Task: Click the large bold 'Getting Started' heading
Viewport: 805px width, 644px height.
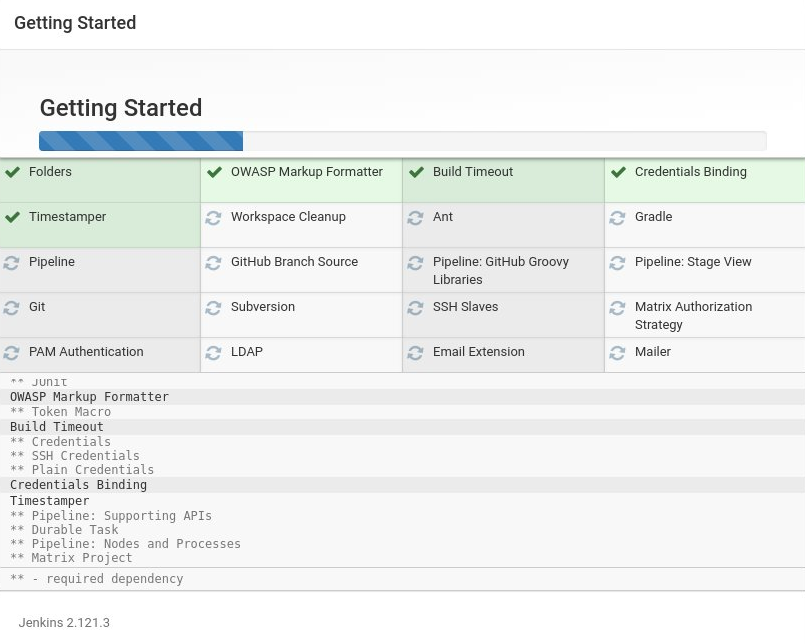Action: [121, 108]
